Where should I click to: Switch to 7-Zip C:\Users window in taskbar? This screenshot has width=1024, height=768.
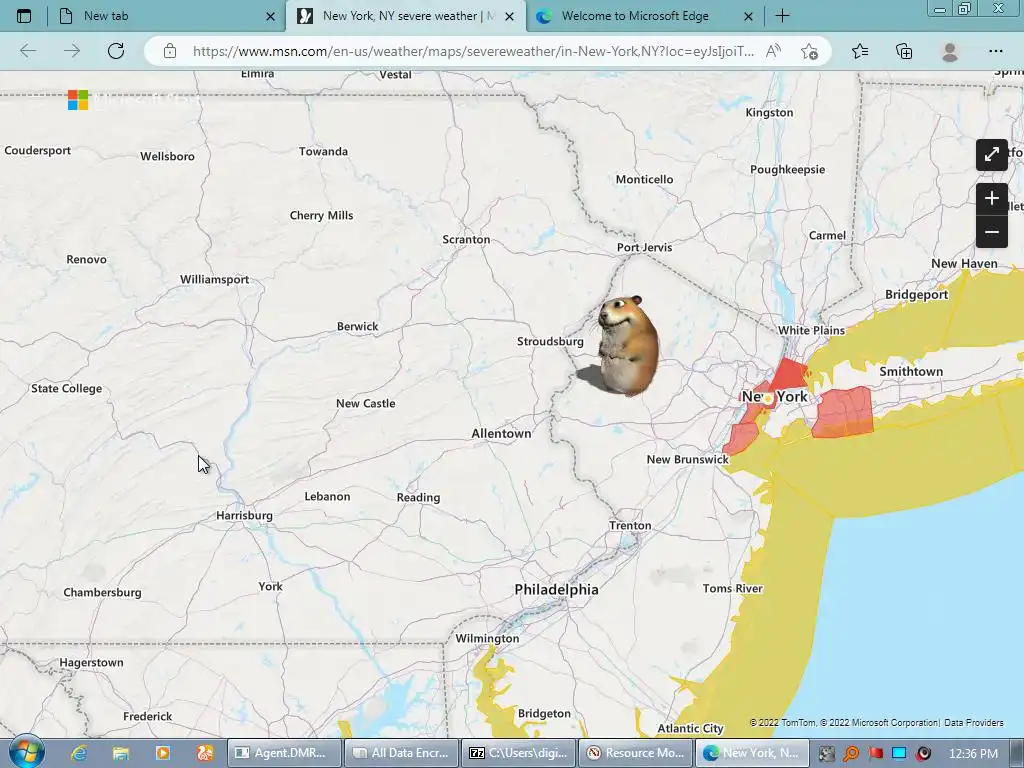point(519,753)
